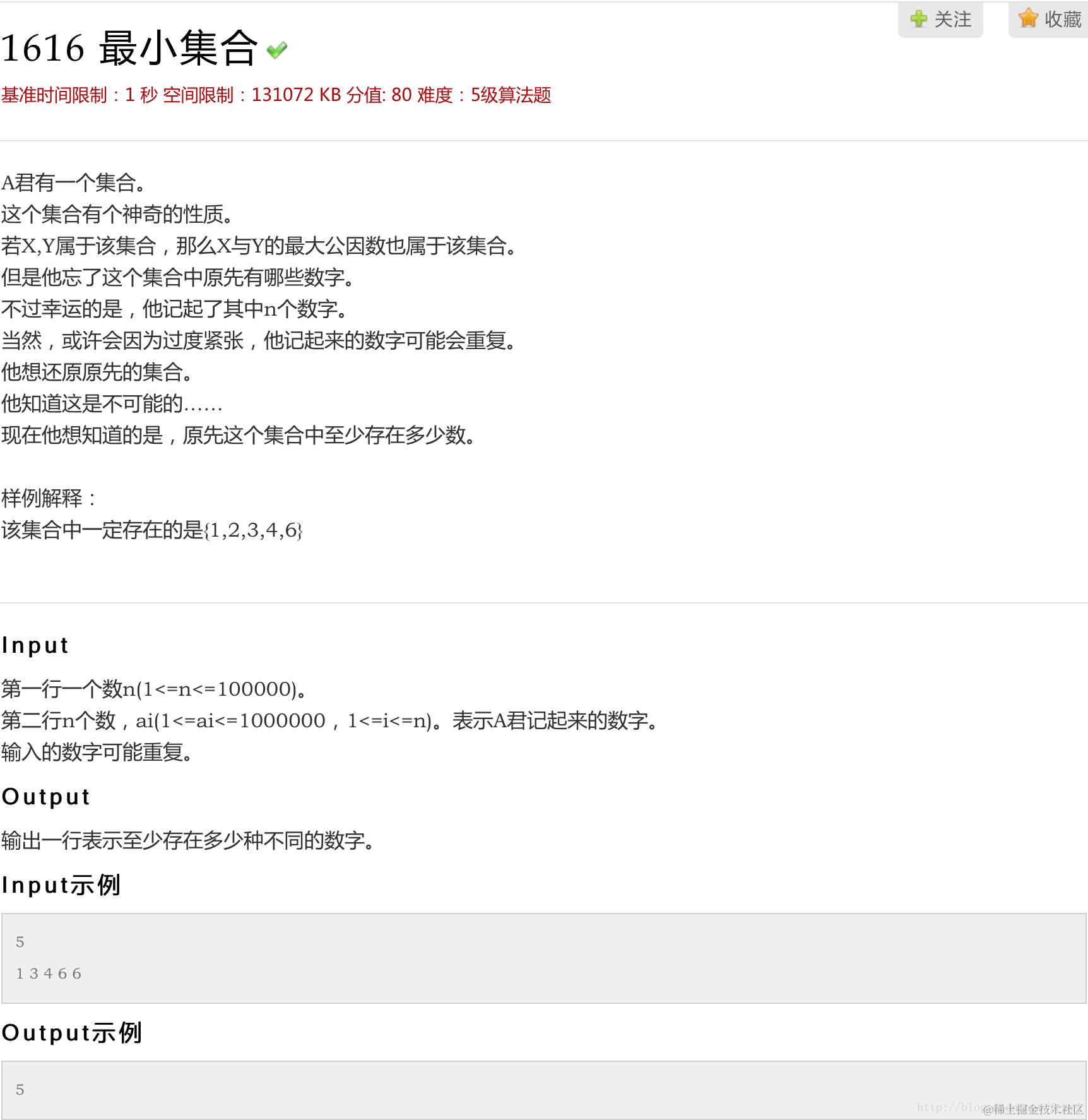The height and width of the screenshot is (1120, 1088).
Task: Click the green plus icon beside 关注
Action: coord(919,19)
